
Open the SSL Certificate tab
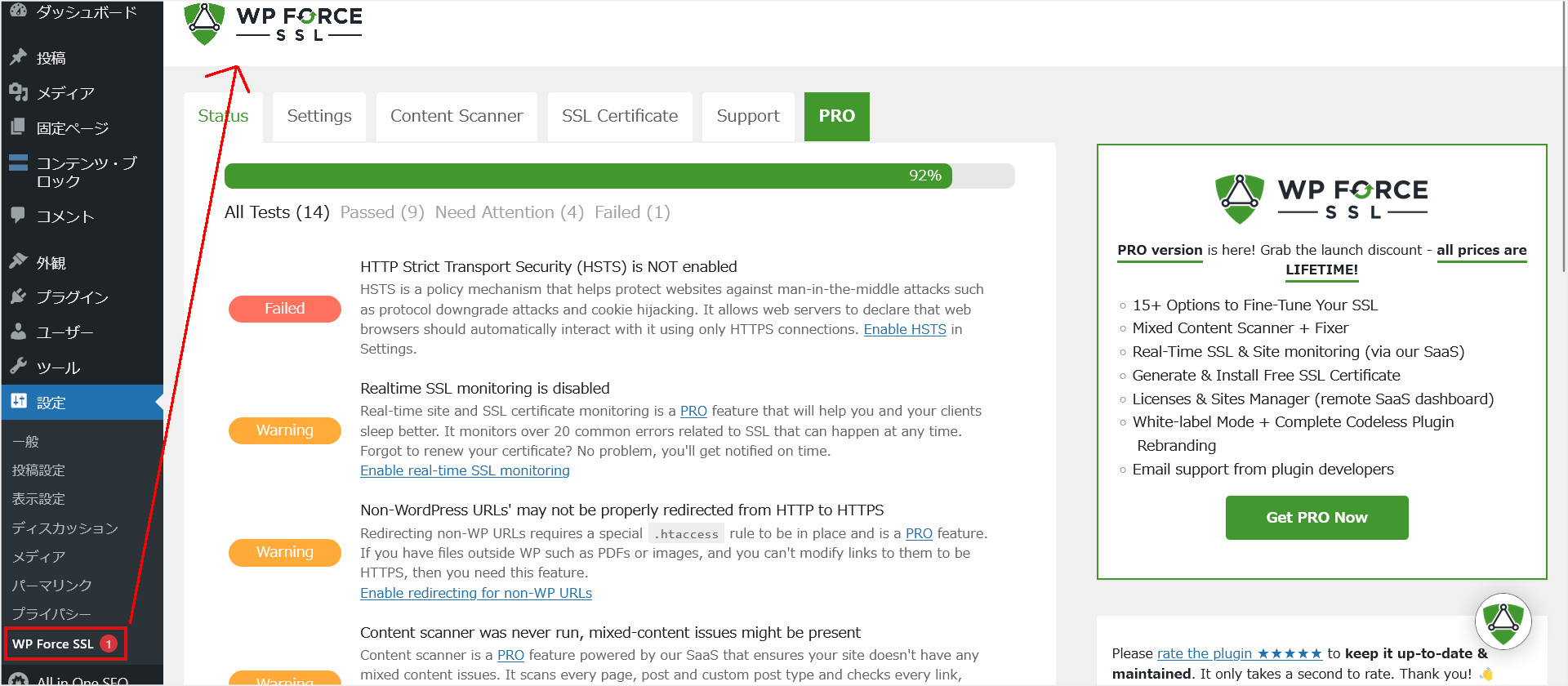(x=620, y=116)
